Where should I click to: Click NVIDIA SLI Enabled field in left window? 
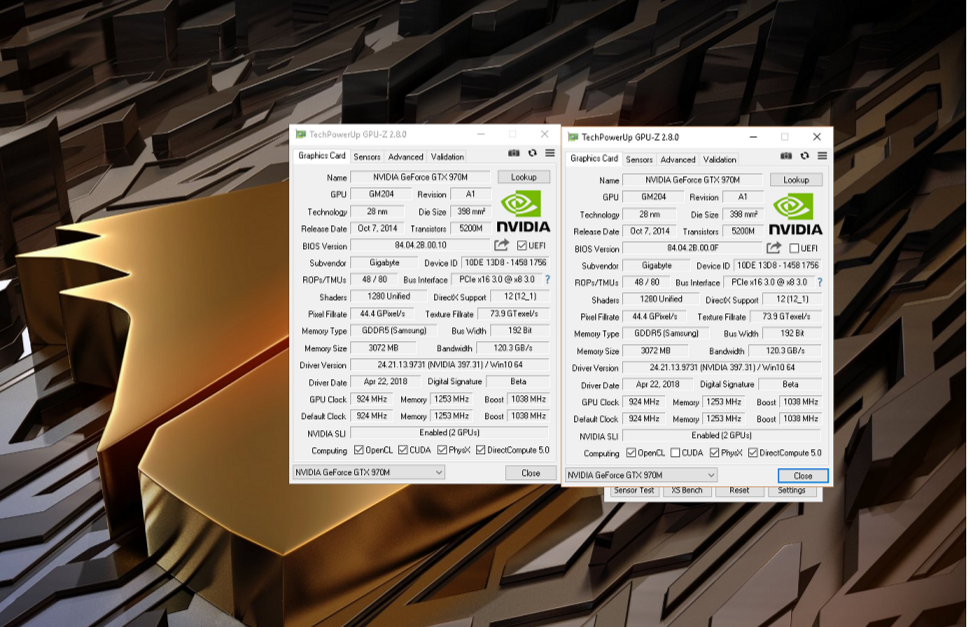[x=449, y=433]
